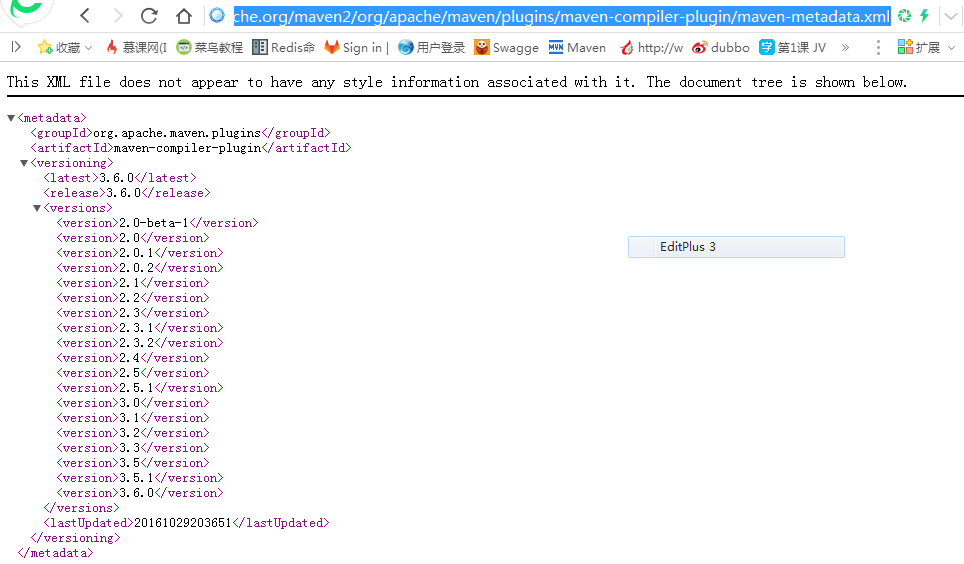Click the no style information notice text
964x564 pixels.
457,82
